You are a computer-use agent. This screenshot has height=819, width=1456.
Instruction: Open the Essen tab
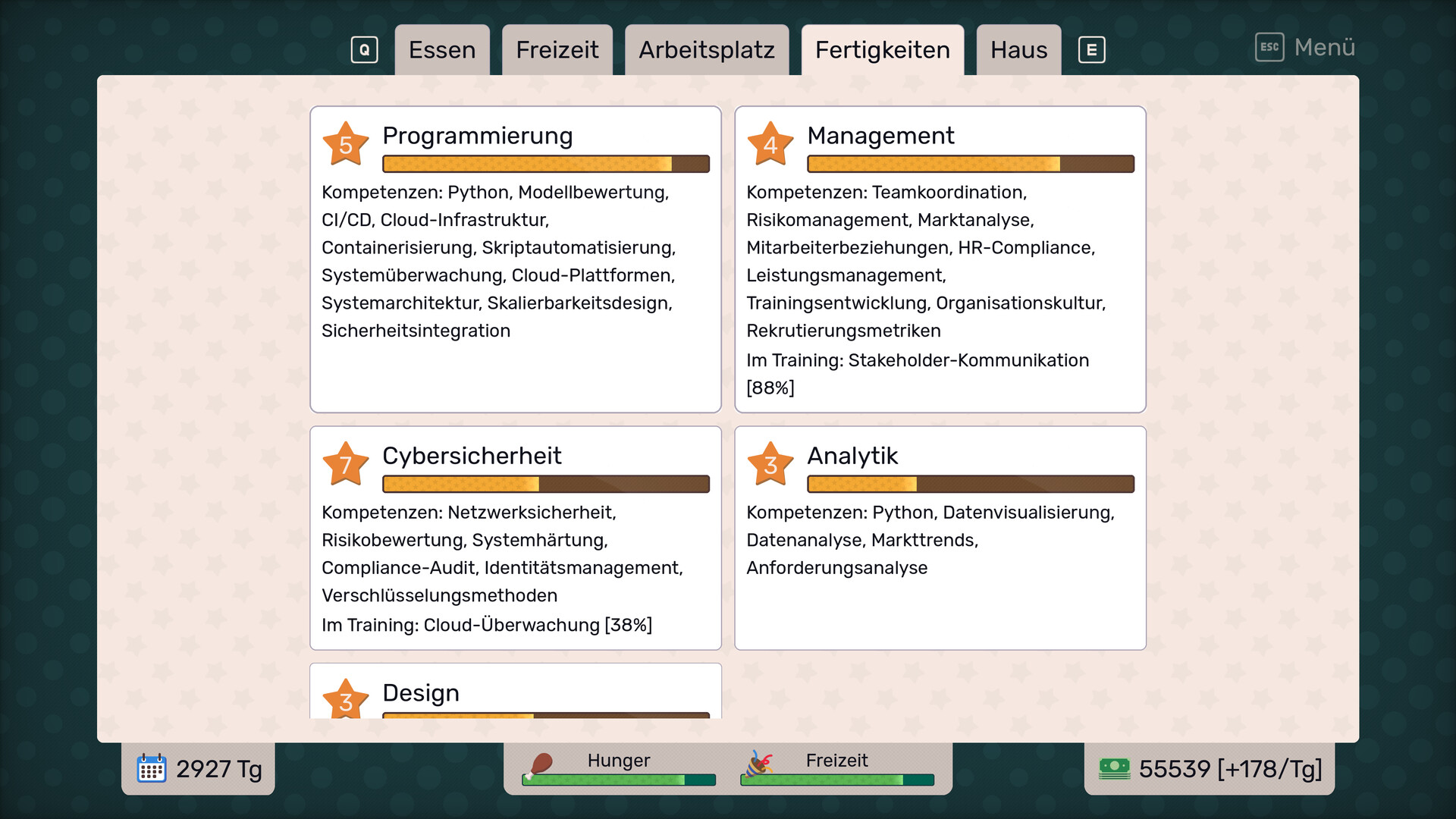click(x=442, y=50)
